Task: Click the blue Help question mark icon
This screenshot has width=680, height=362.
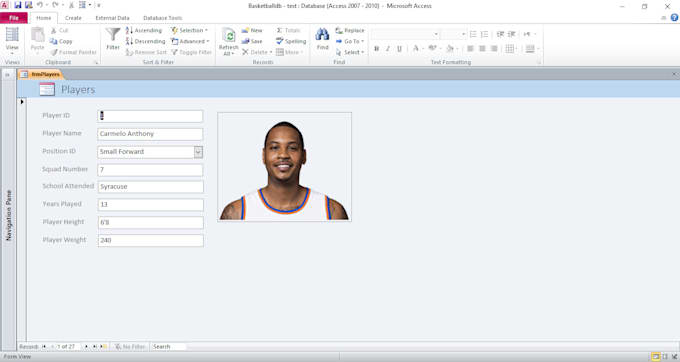Action: click(674, 17)
